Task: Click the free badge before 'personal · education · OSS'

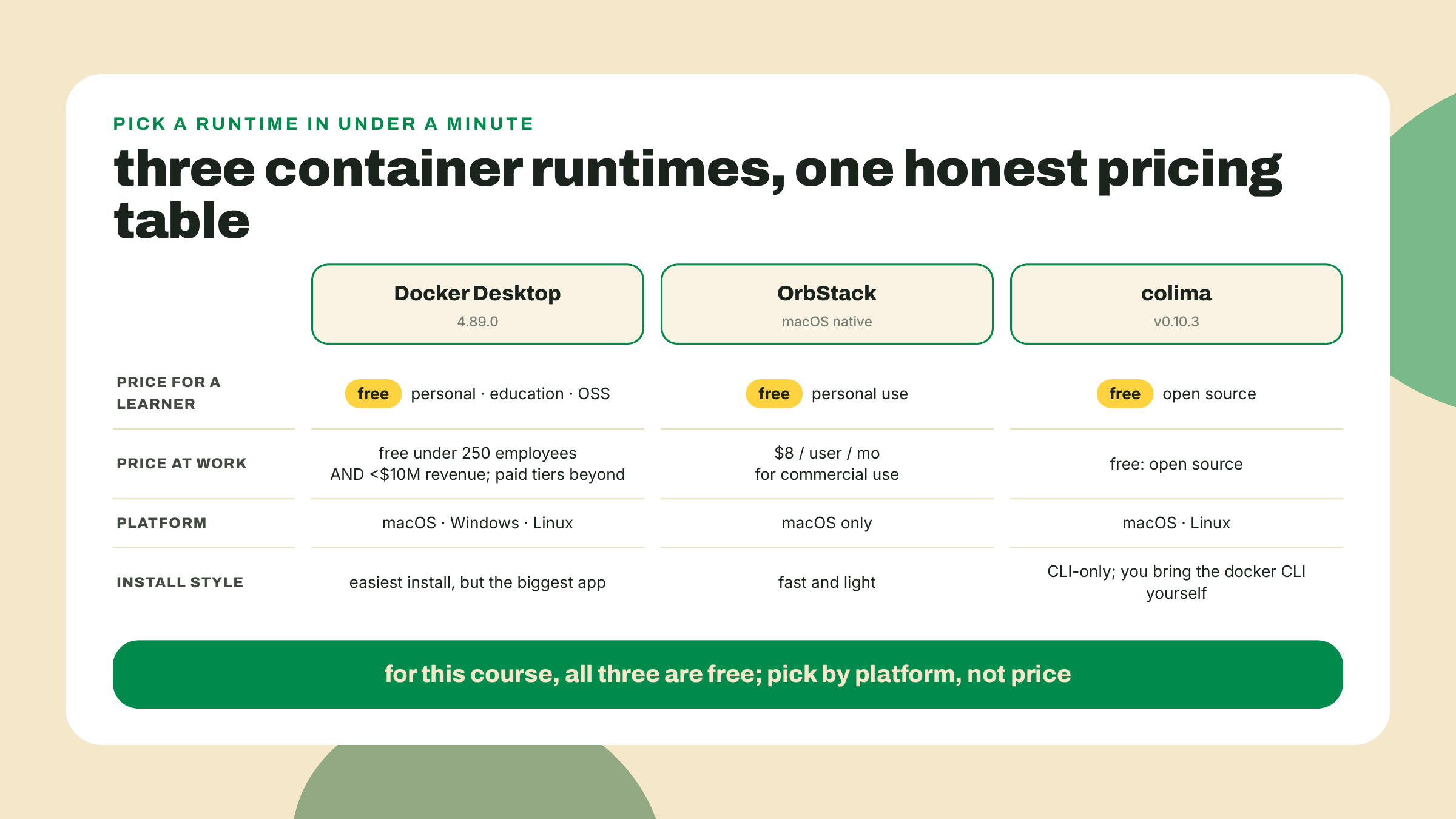Action: (x=373, y=394)
